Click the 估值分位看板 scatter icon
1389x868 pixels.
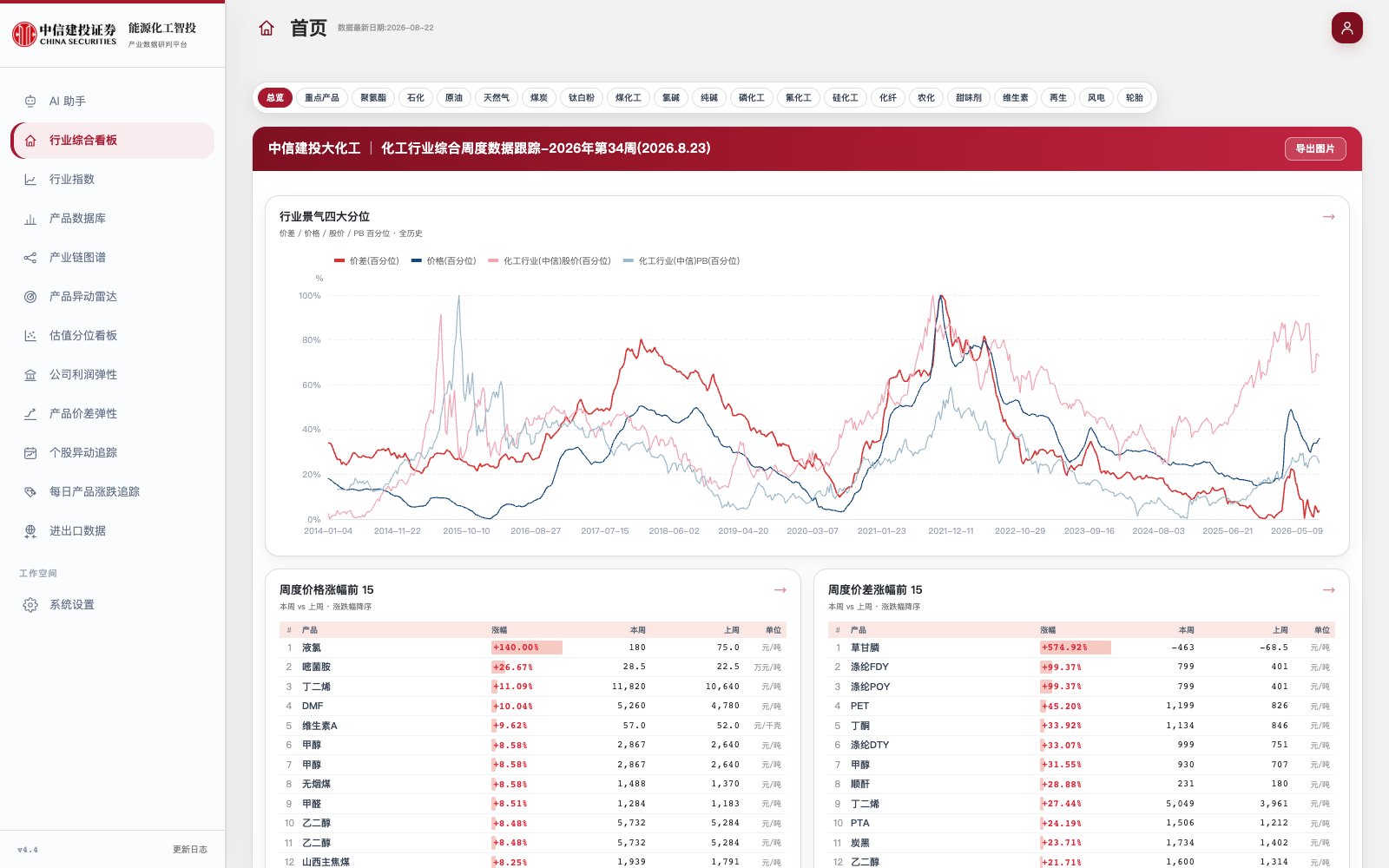[x=30, y=336]
